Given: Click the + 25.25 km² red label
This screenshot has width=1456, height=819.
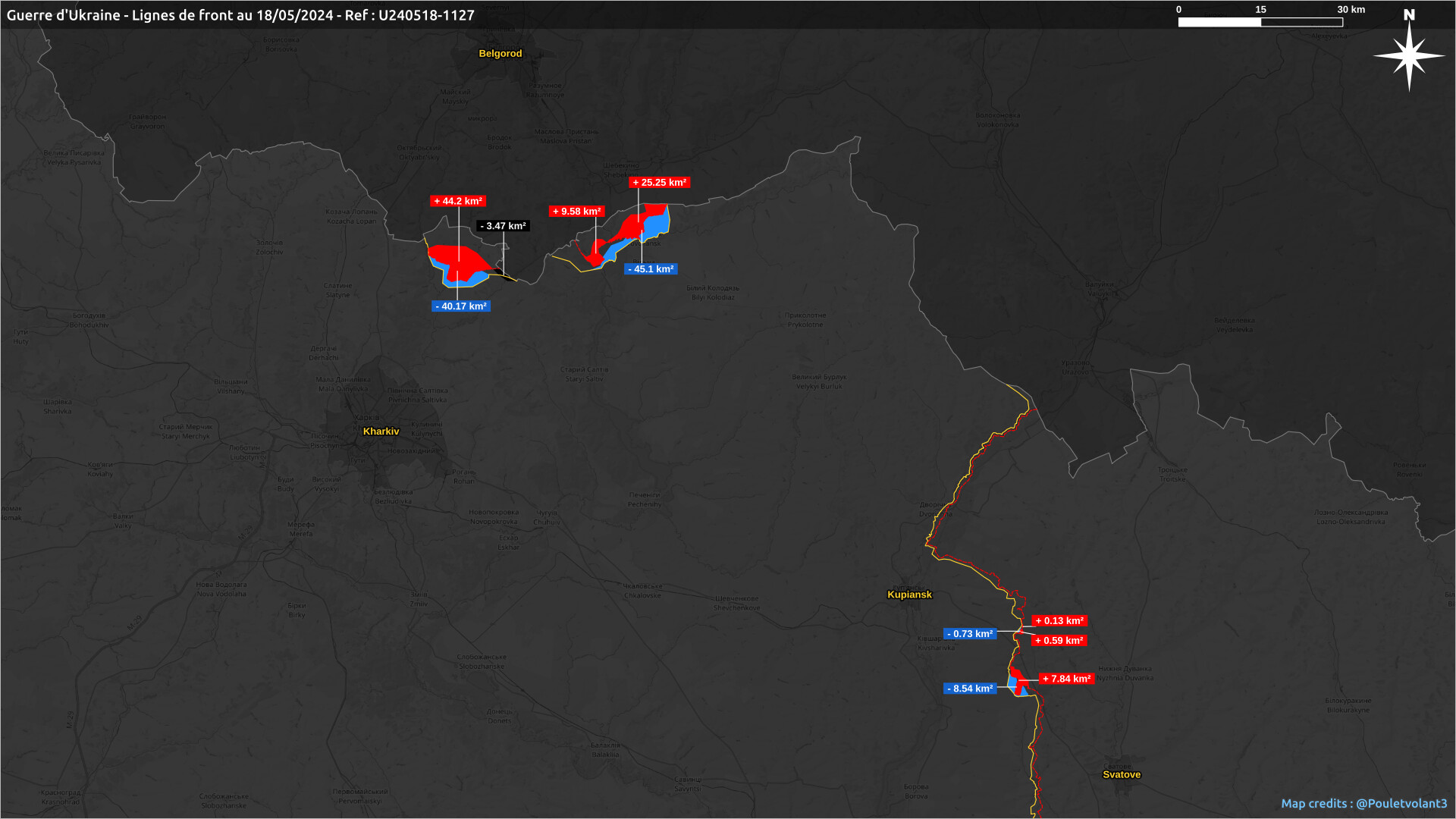Looking at the screenshot, I should pyautogui.click(x=659, y=182).
